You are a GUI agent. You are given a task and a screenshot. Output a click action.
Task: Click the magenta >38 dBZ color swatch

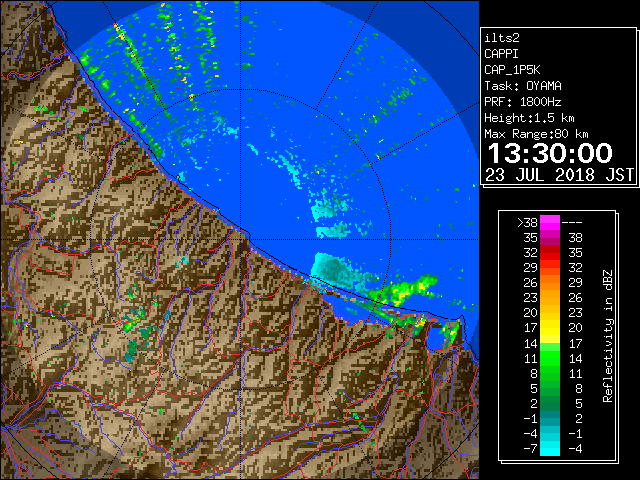(x=550, y=223)
